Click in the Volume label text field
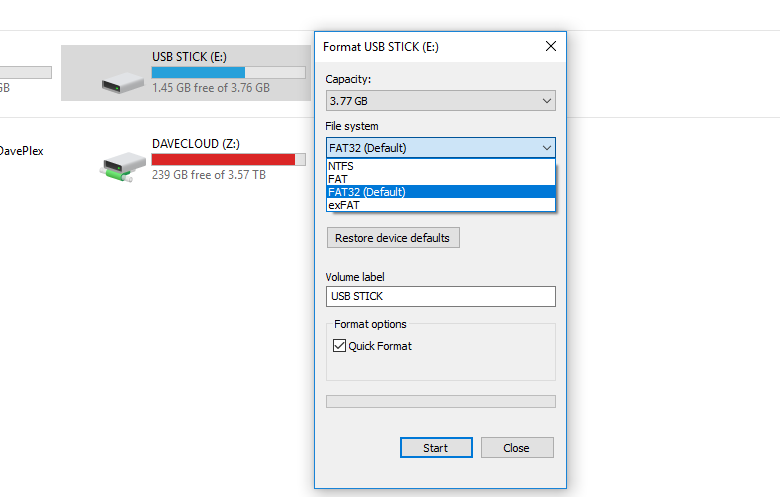 point(441,297)
